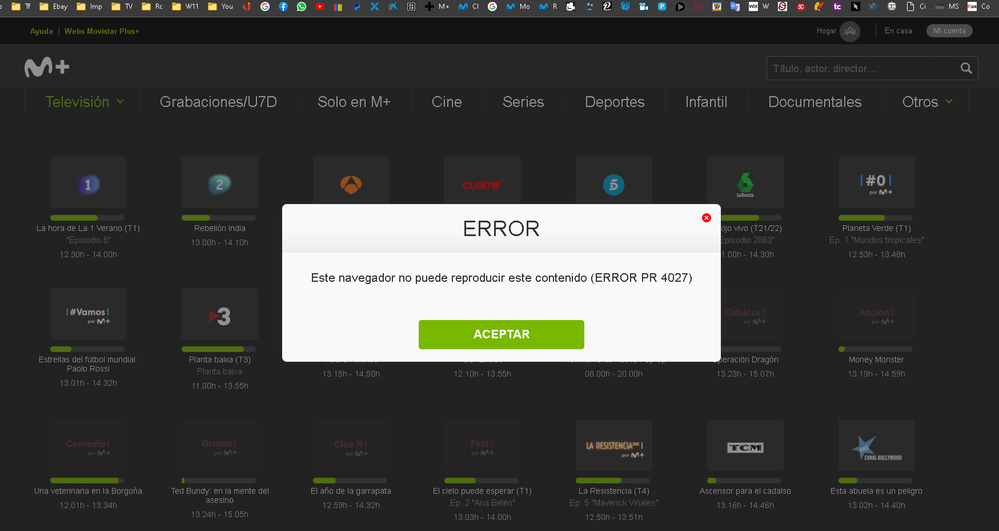Select the La Resistencia channel logo

614,445
